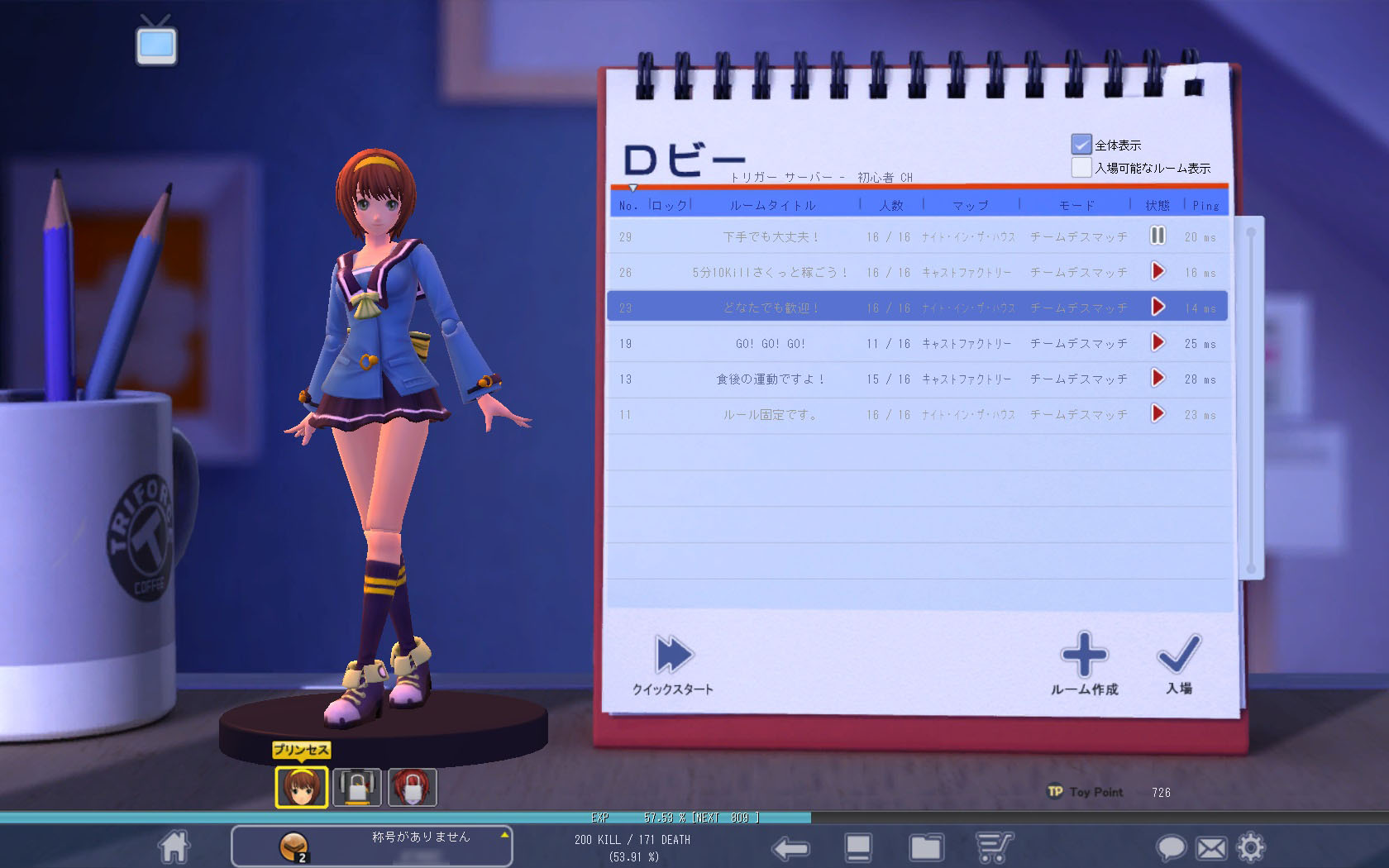Click the 28 ms ping value
The width and height of the screenshot is (1389, 868).
tap(1200, 379)
